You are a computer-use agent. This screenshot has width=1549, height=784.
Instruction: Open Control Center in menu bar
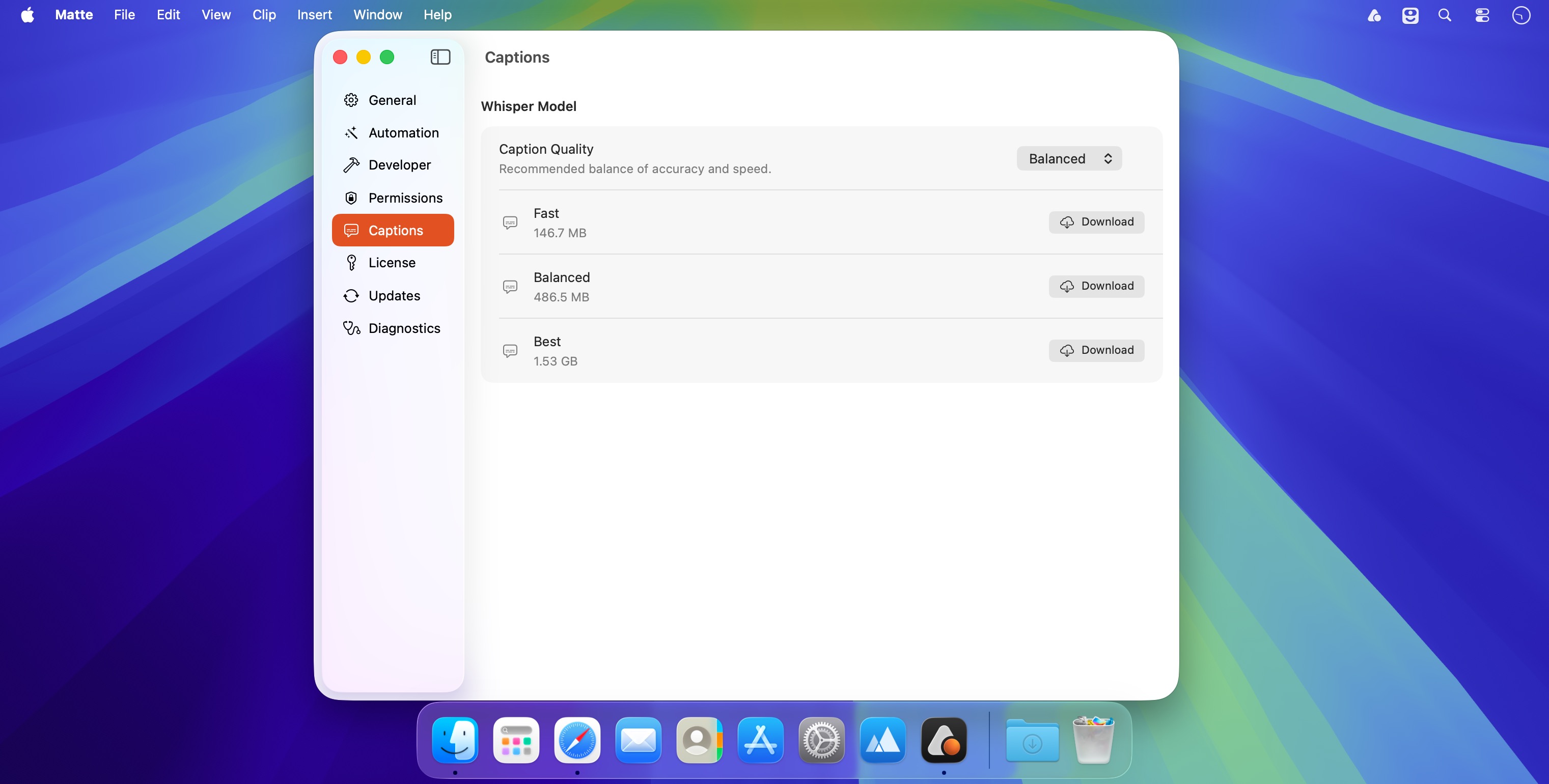[x=1482, y=15]
